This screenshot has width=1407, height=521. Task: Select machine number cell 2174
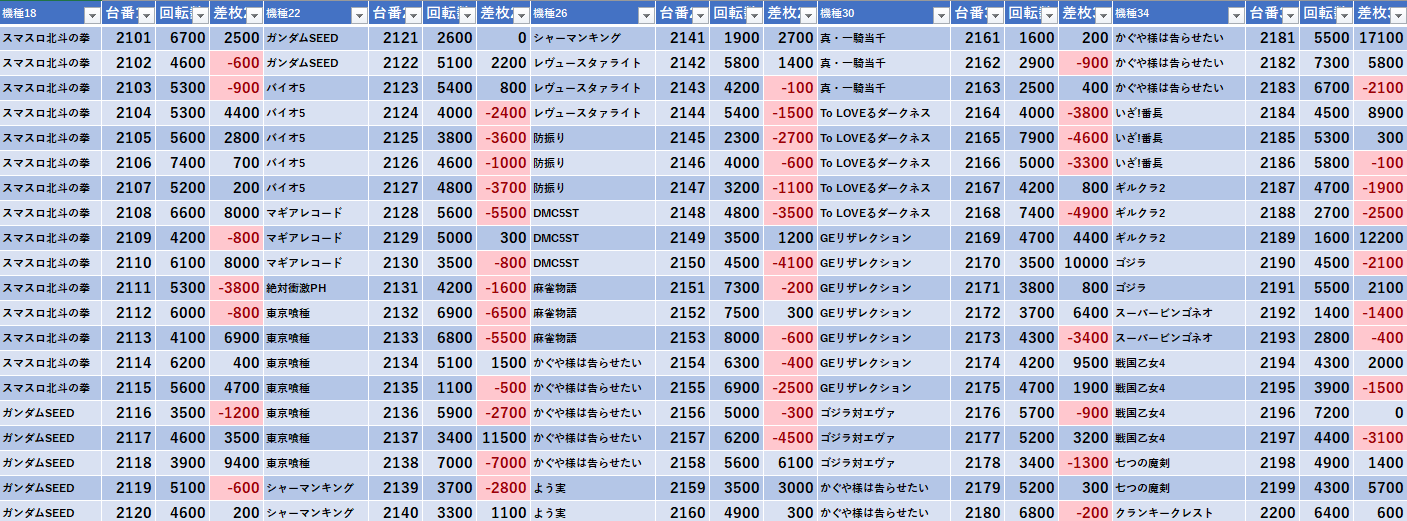(x=977, y=363)
